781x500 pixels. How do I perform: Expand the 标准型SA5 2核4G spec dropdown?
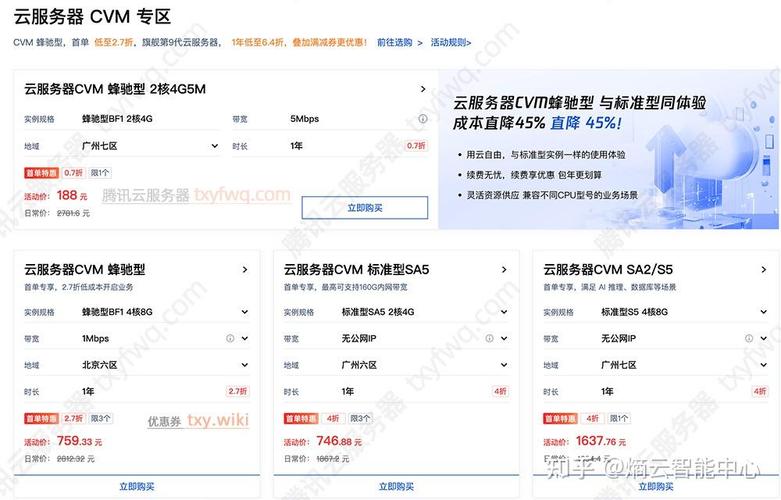coord(504,312)
